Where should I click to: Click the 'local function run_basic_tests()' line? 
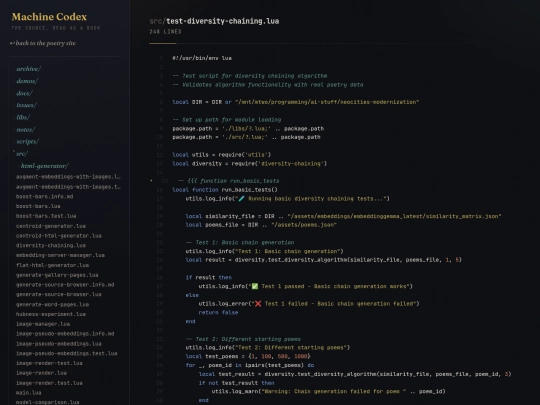coord(225,190)
